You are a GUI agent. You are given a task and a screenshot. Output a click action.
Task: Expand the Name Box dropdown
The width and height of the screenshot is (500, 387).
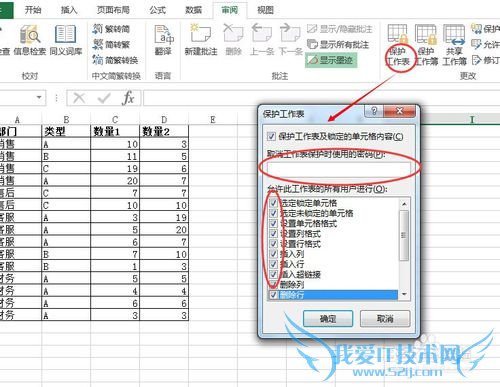tap(39, 98)
